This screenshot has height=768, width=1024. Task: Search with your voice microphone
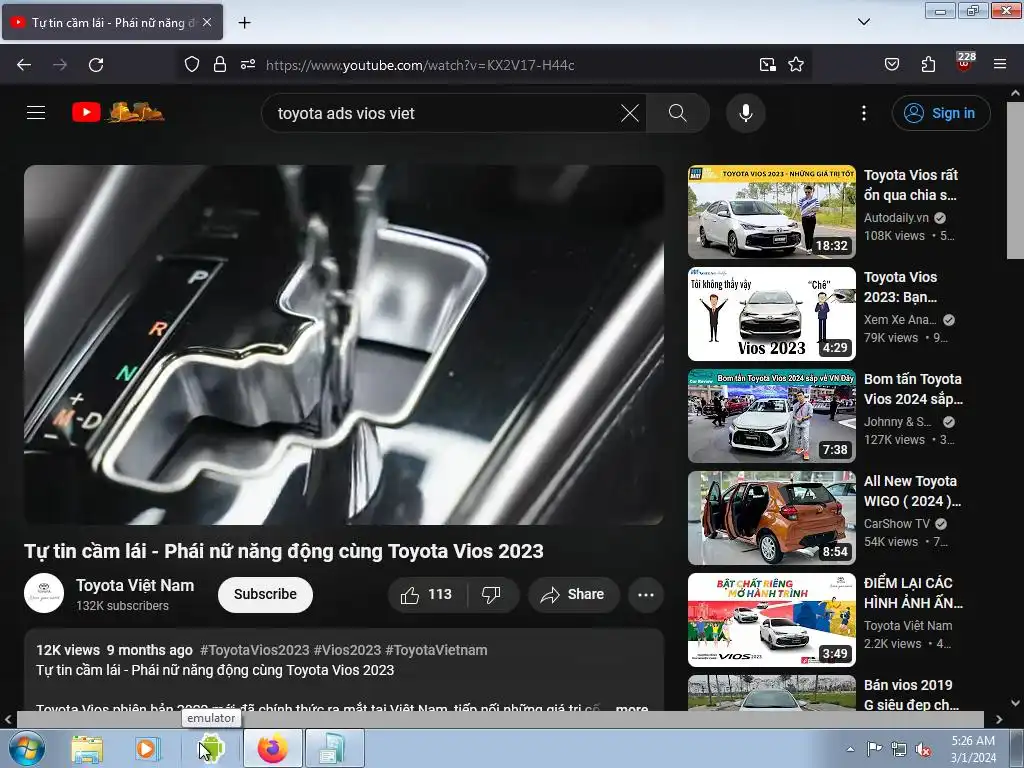pyautogui.click(x=745, y=113)
